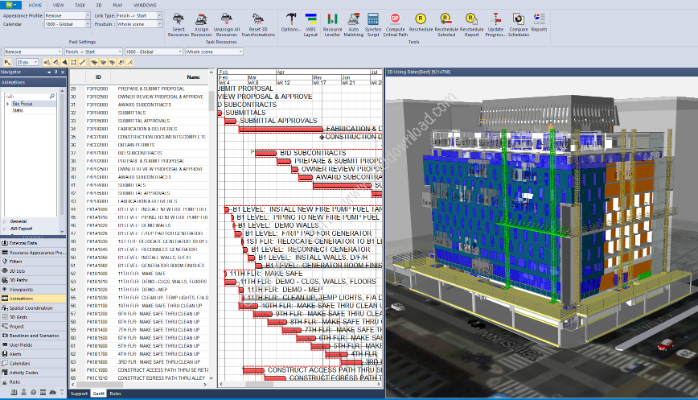Open the Alerts panel in Navigator
The image size is (698, 400).
coord(33,354)
